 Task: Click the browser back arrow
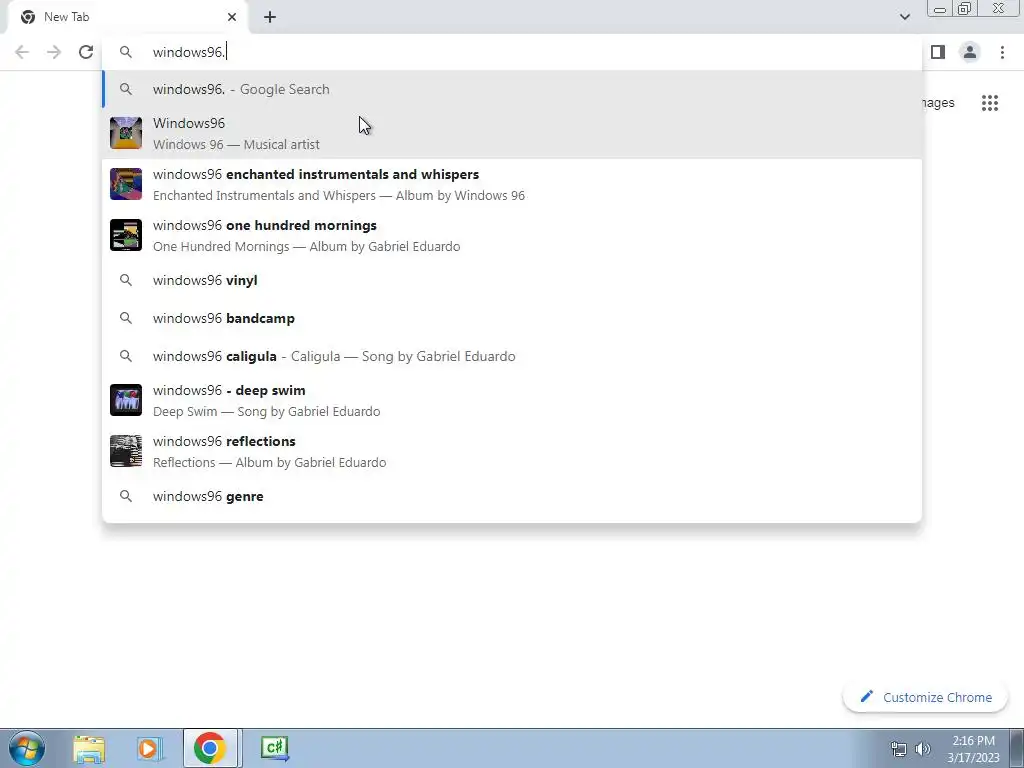pos(22,52)
